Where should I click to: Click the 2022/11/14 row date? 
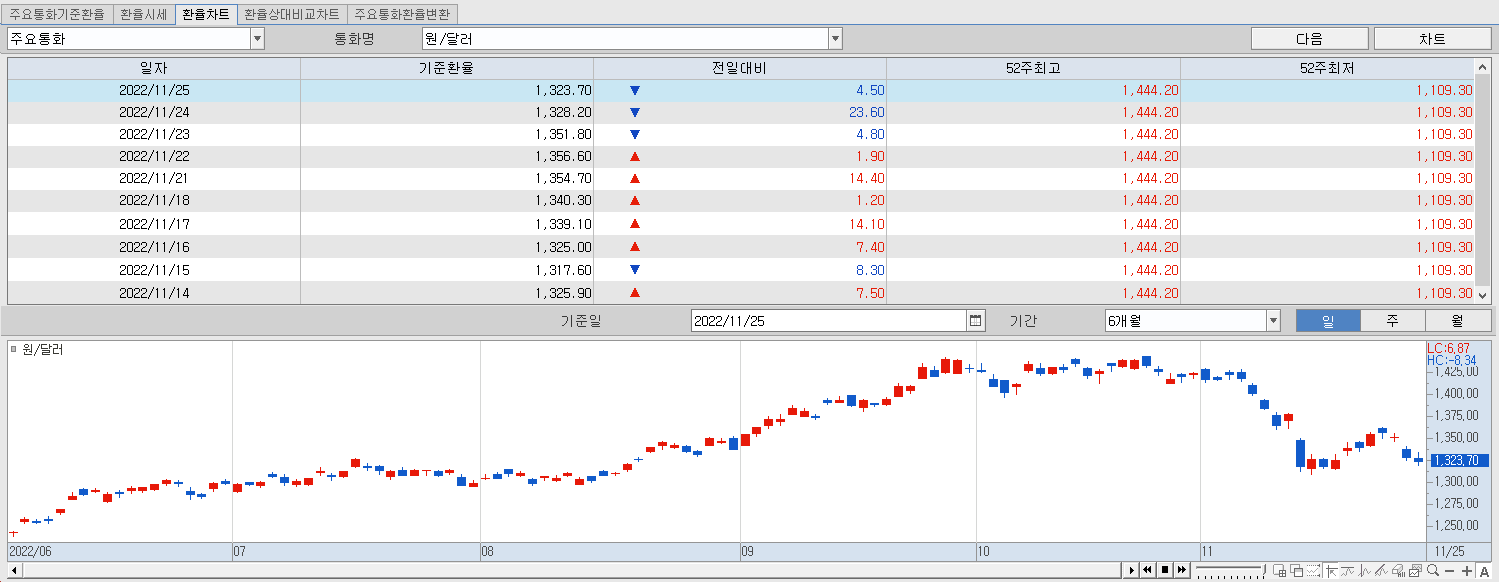[154, 293]
